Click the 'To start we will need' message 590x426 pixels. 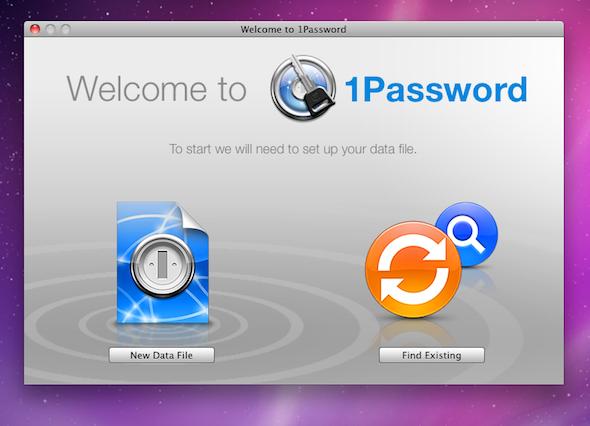click(293, 149)
